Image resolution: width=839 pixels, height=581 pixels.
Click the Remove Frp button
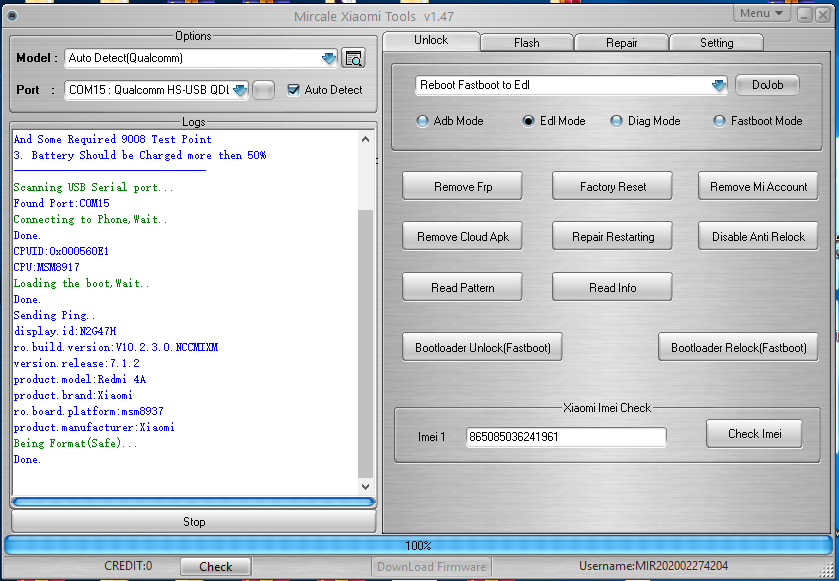[462, 186]
